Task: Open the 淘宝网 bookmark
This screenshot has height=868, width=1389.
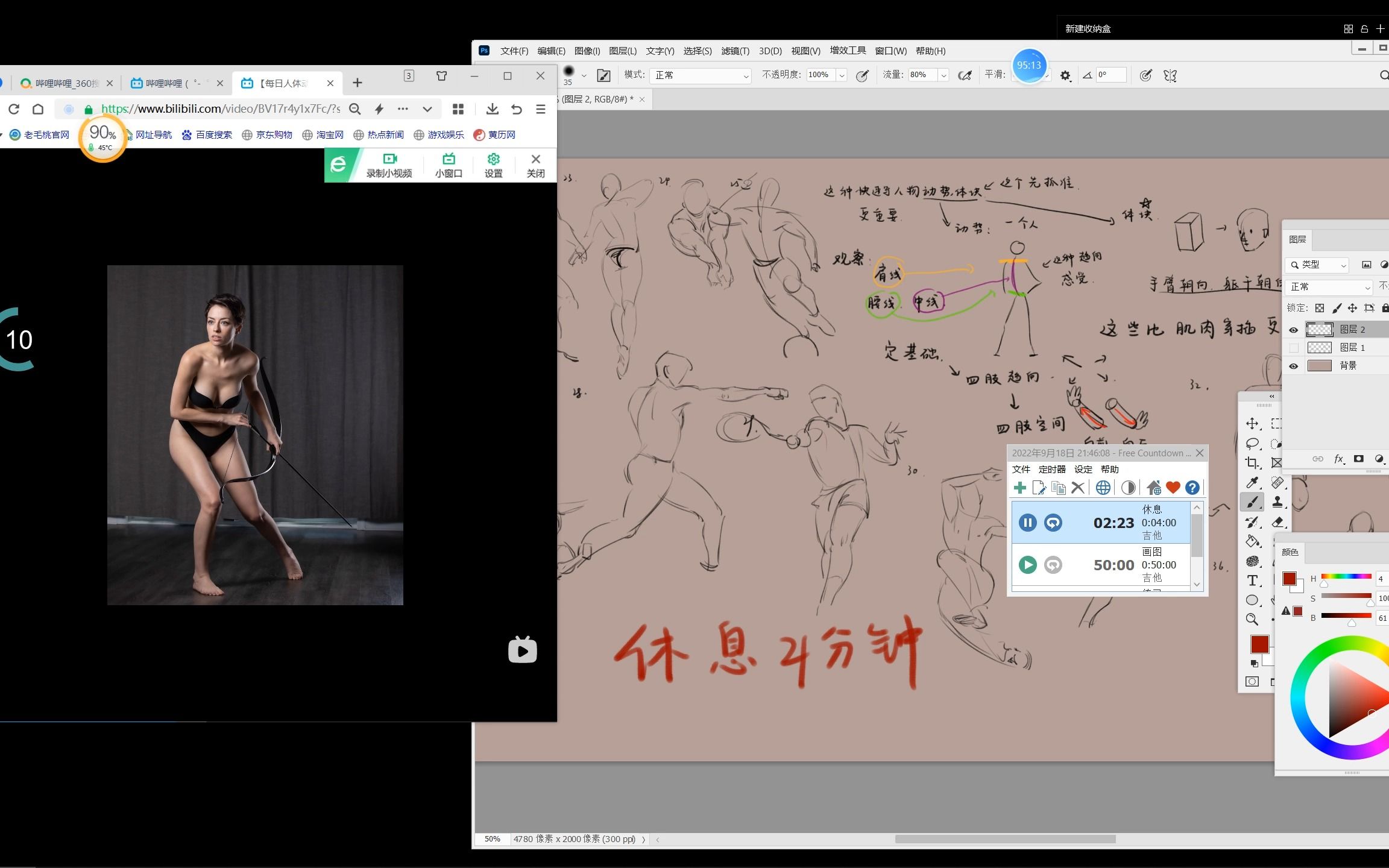Action: pyautogui.click(x=323, y=135)
